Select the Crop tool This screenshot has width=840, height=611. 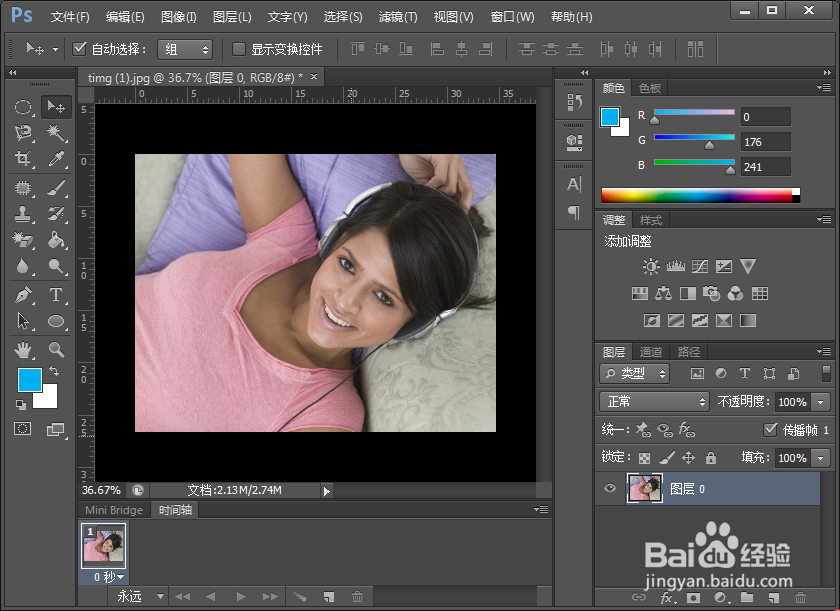tap(23, 159)
